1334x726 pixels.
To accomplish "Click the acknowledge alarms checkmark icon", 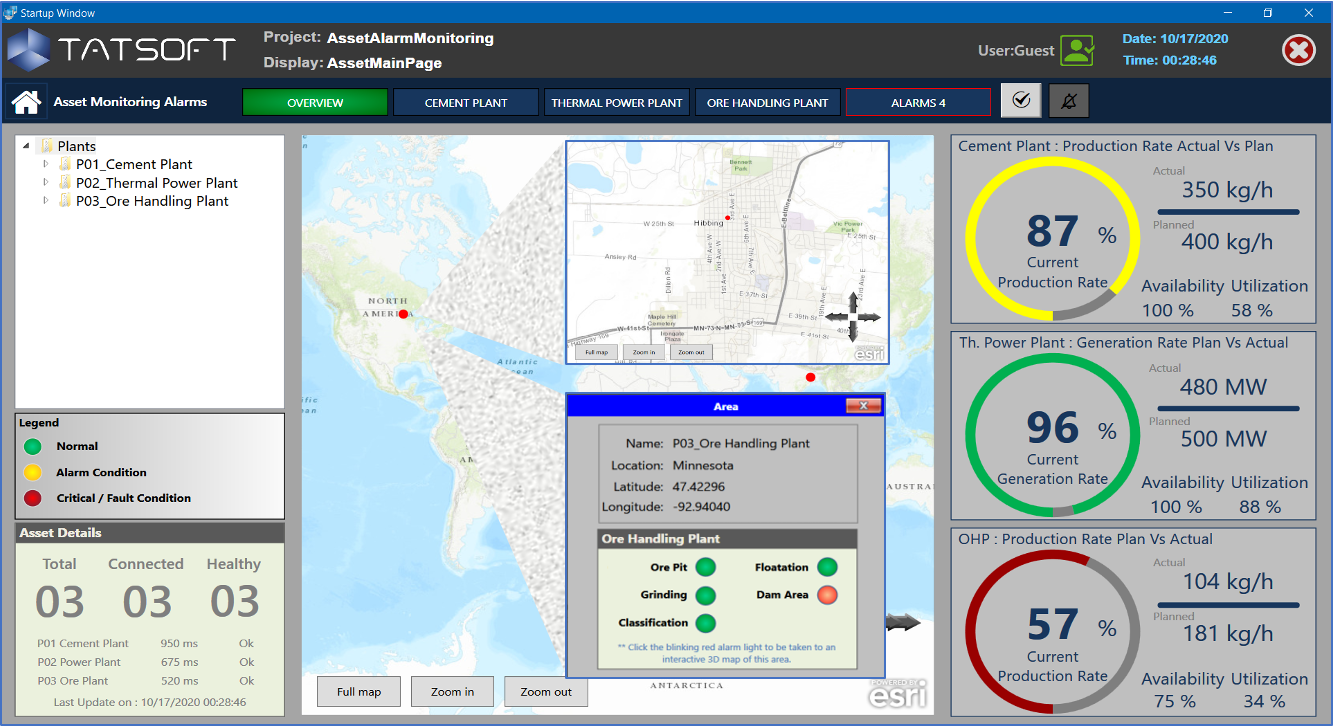I will pos(1020,100).
